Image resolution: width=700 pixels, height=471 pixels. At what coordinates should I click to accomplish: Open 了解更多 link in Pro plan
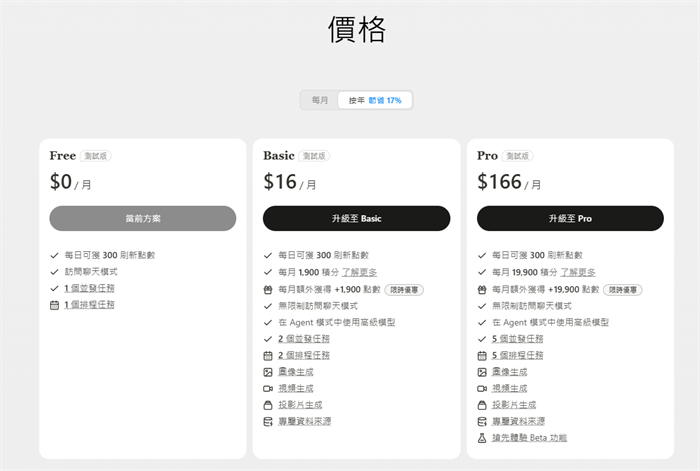[x=578, y=272]
